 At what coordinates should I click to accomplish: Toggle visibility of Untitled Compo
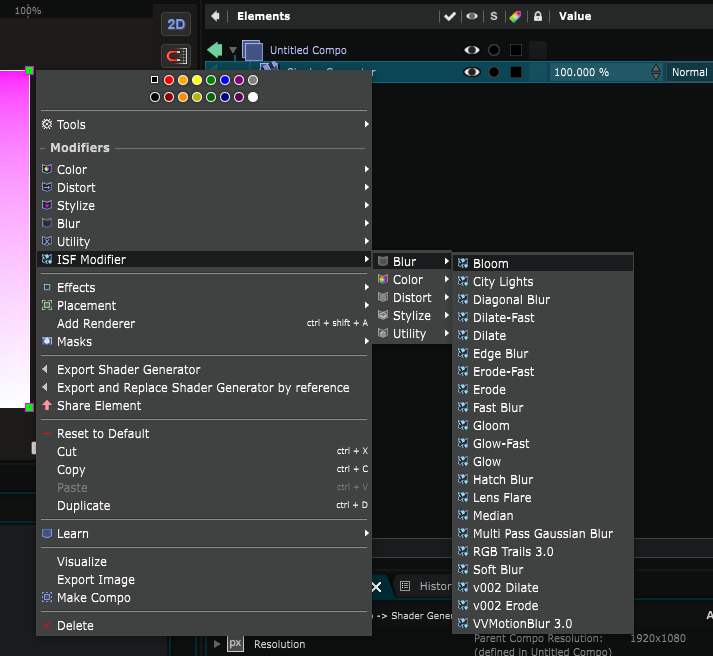click(472, 50)
